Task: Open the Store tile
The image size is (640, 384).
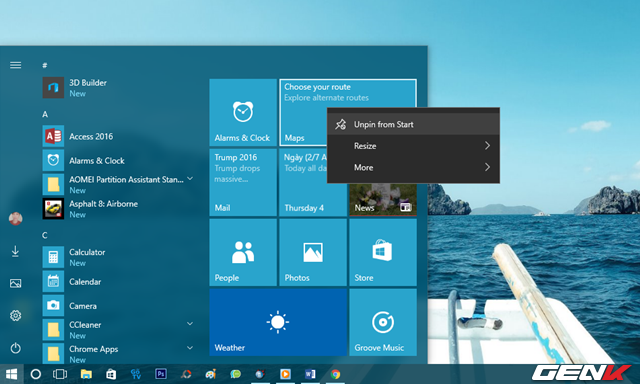Action: (x=383, y=252)
